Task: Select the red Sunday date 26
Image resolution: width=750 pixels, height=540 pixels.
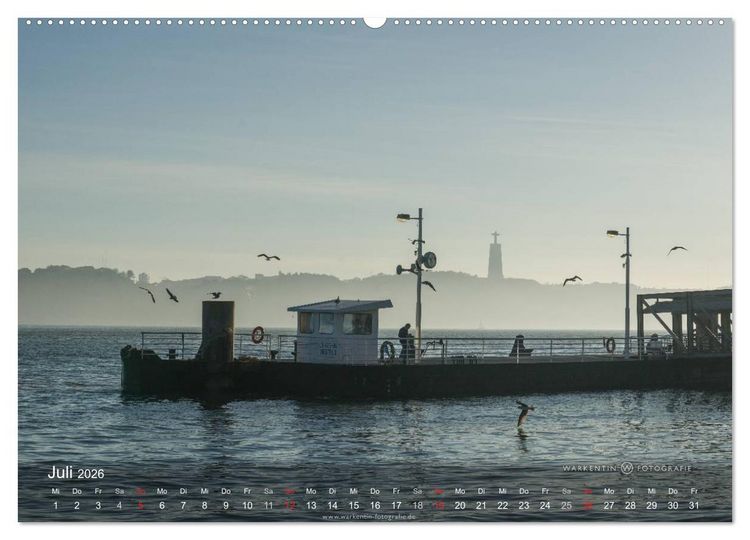Action: (588, 505)
